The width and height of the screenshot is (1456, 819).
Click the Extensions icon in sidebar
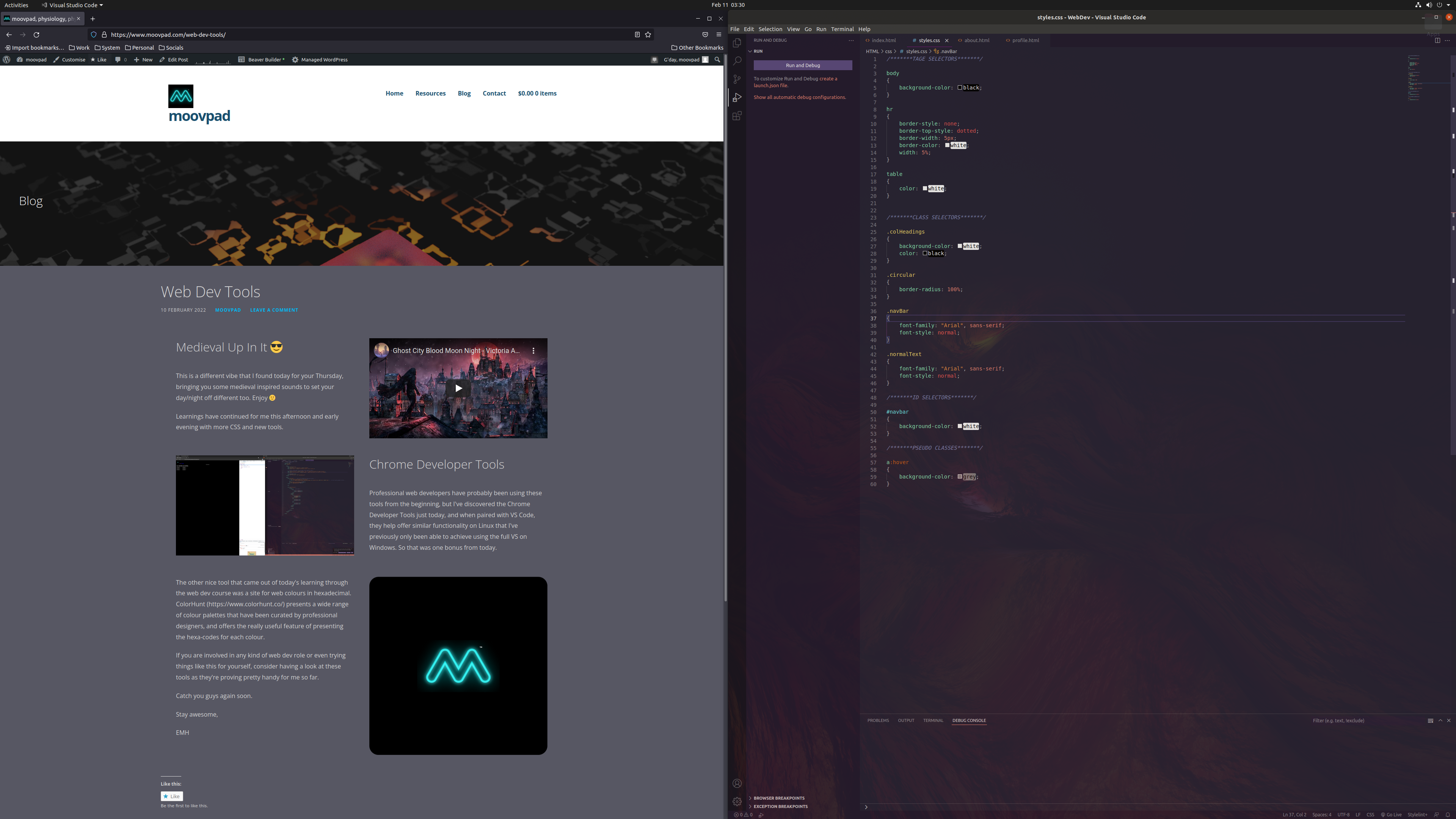[737, 117]
